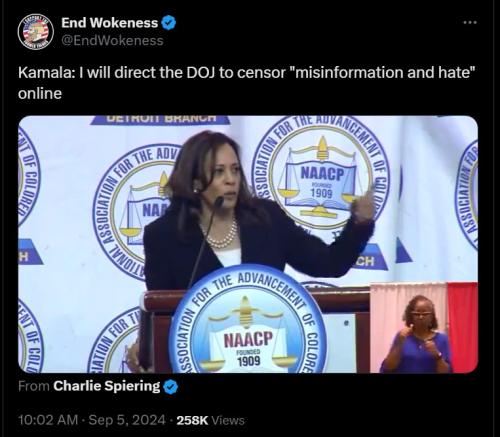Image resolution: width=500 pixels, height=437 pixels.
Task: Click the microphone in the video
Action: click(219, 201)
